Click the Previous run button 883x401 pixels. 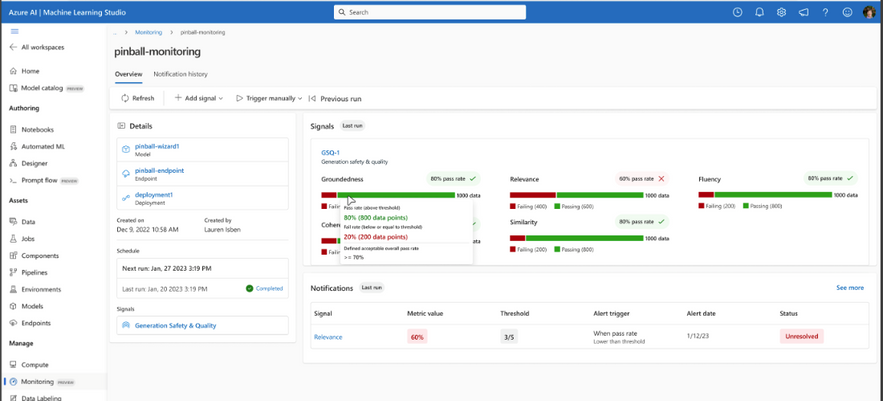pyautogui.click(x=336, y=99)
